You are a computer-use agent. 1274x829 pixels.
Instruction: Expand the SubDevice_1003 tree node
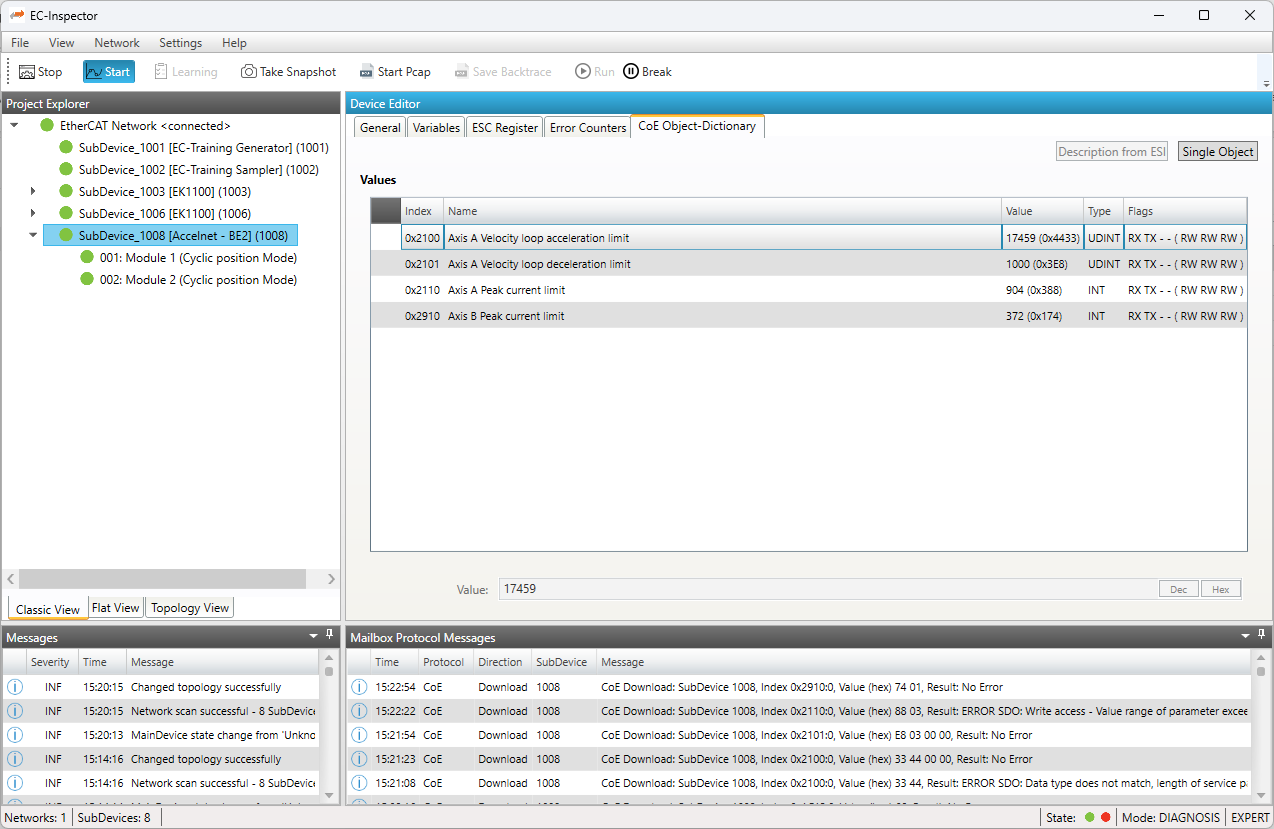point(33,192)
